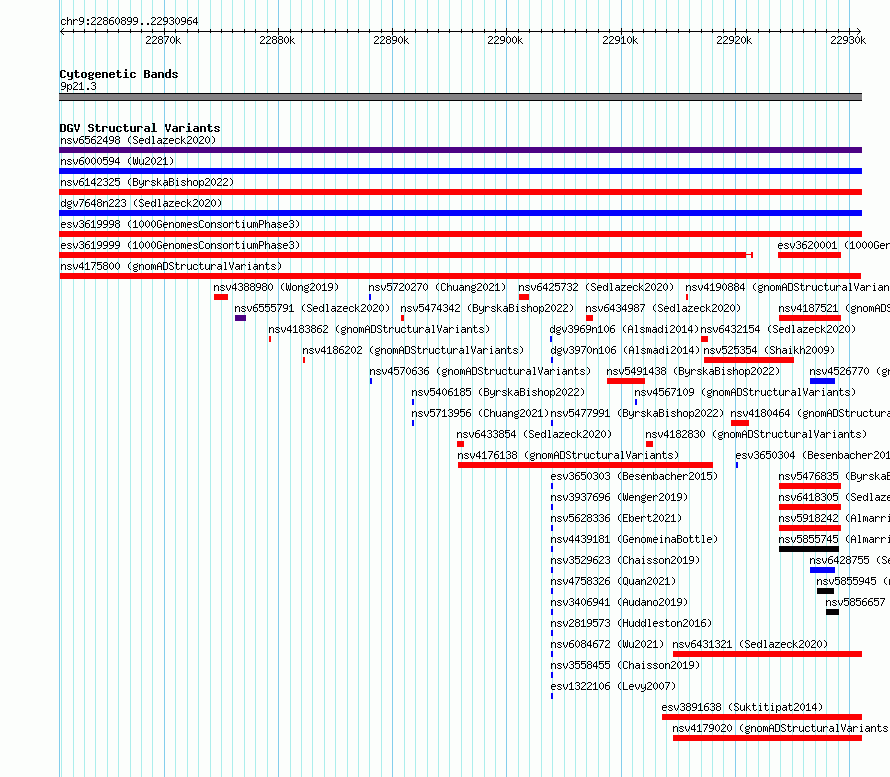This screenshot has width=890, height=777.
Task: Click nsv4176138 (gnomADStructuralVariants) label
Action: coord(568,455)
